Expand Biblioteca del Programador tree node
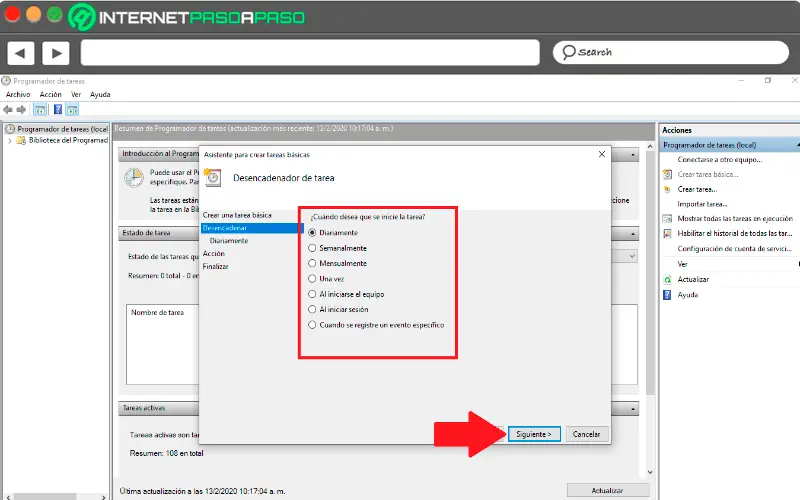Image resolution: width=800 pixels, height=500 pixels. [10, 140]
